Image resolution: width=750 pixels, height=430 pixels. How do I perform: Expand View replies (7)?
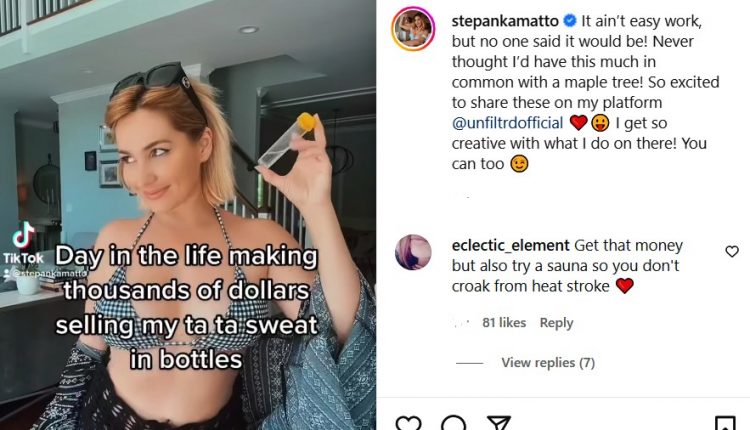click(x=547, y=362)
